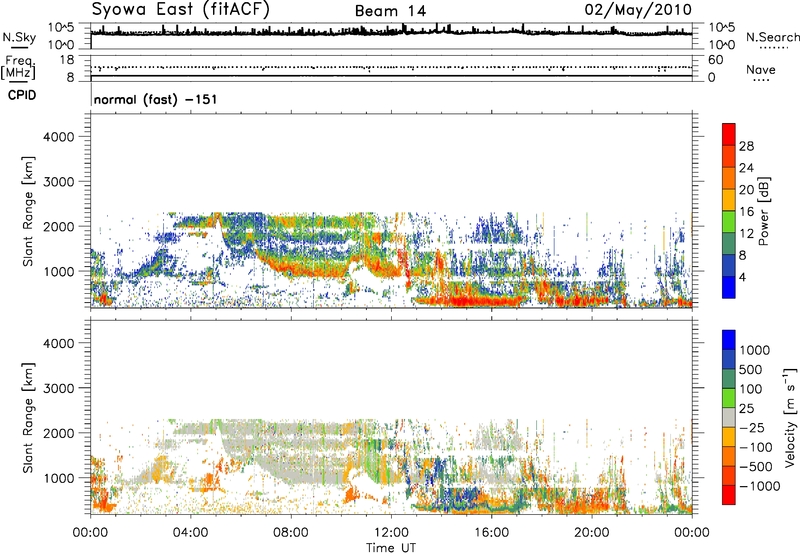This screenshot has width=800, height=554.
Task: Click the "-500" label on the Velocity colorbar
Action: [756, 467]
